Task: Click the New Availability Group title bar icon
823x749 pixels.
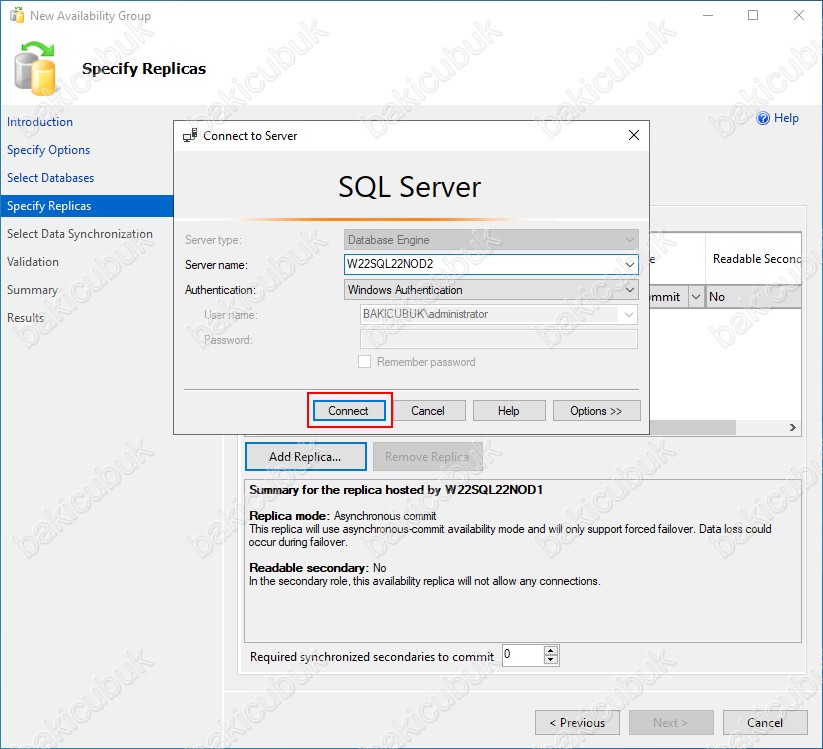Action: click(17, 16)
